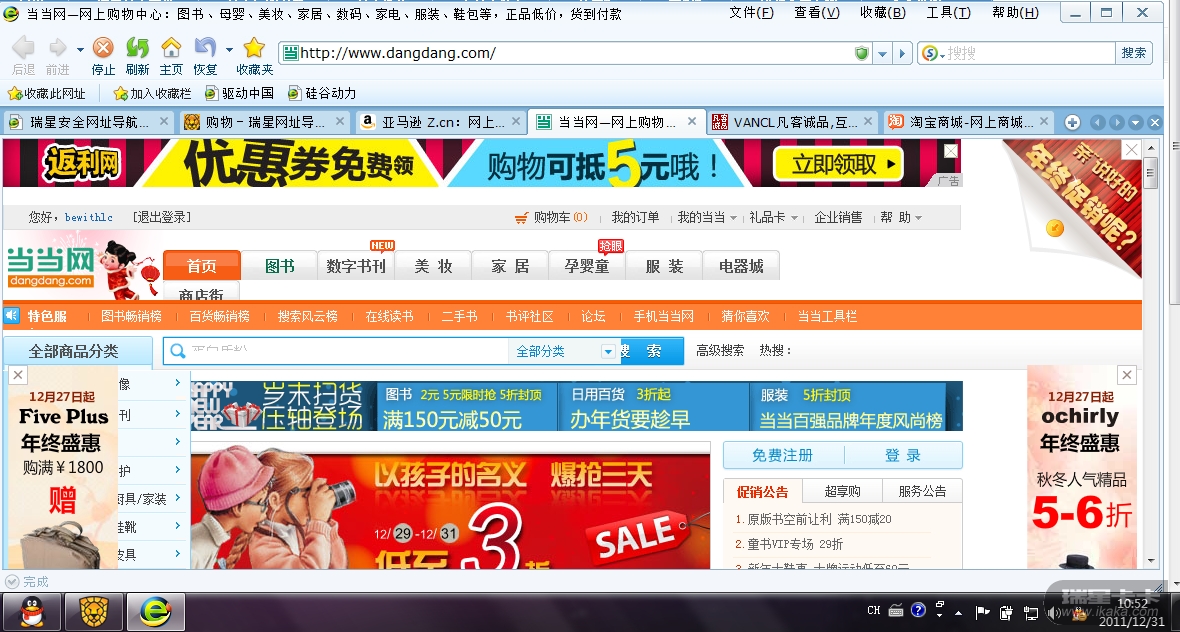Go to home page via house icon

(x=172, y=48)
